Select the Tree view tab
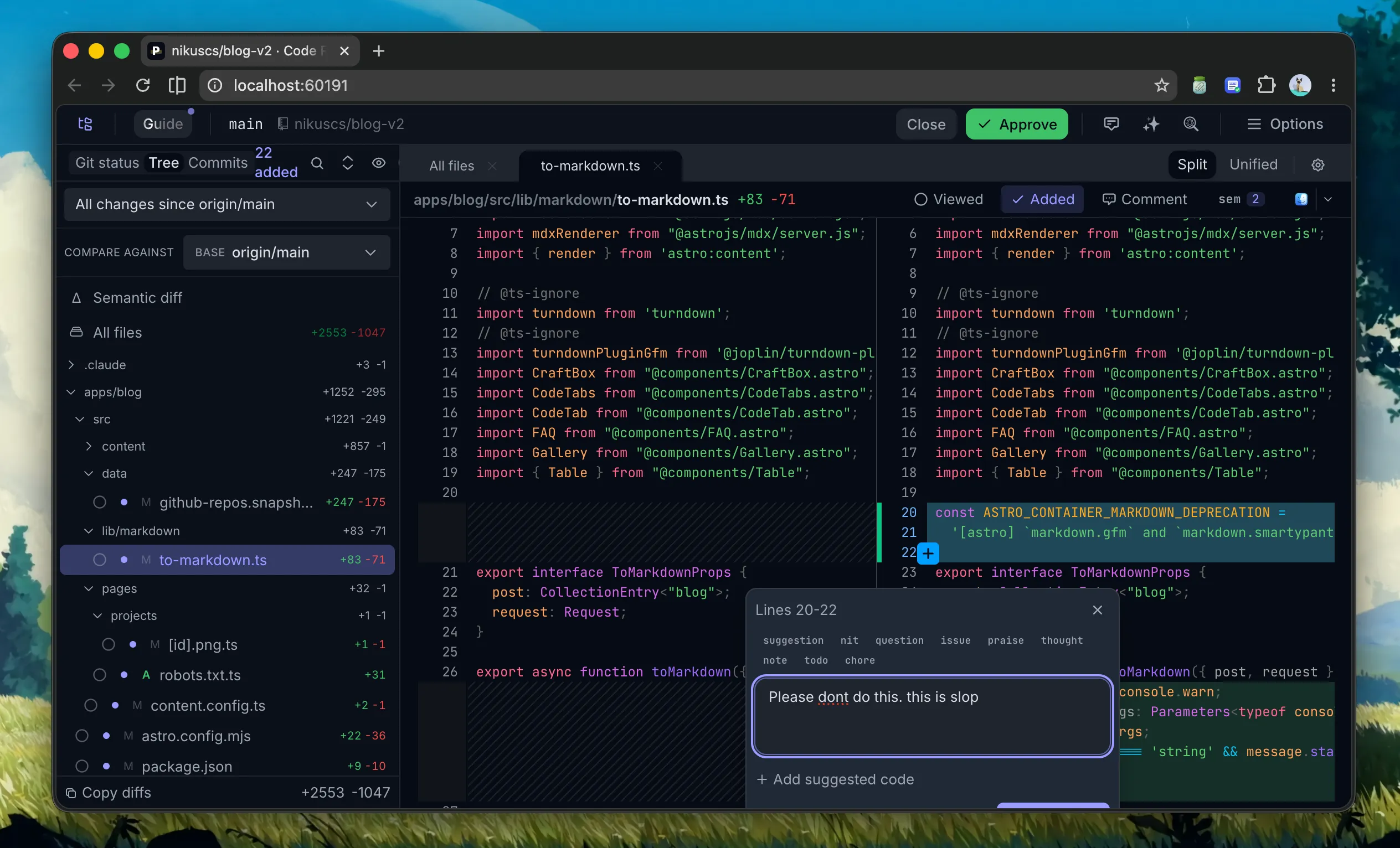Viewport: 1400px width, 848px height. coord(163,163)
